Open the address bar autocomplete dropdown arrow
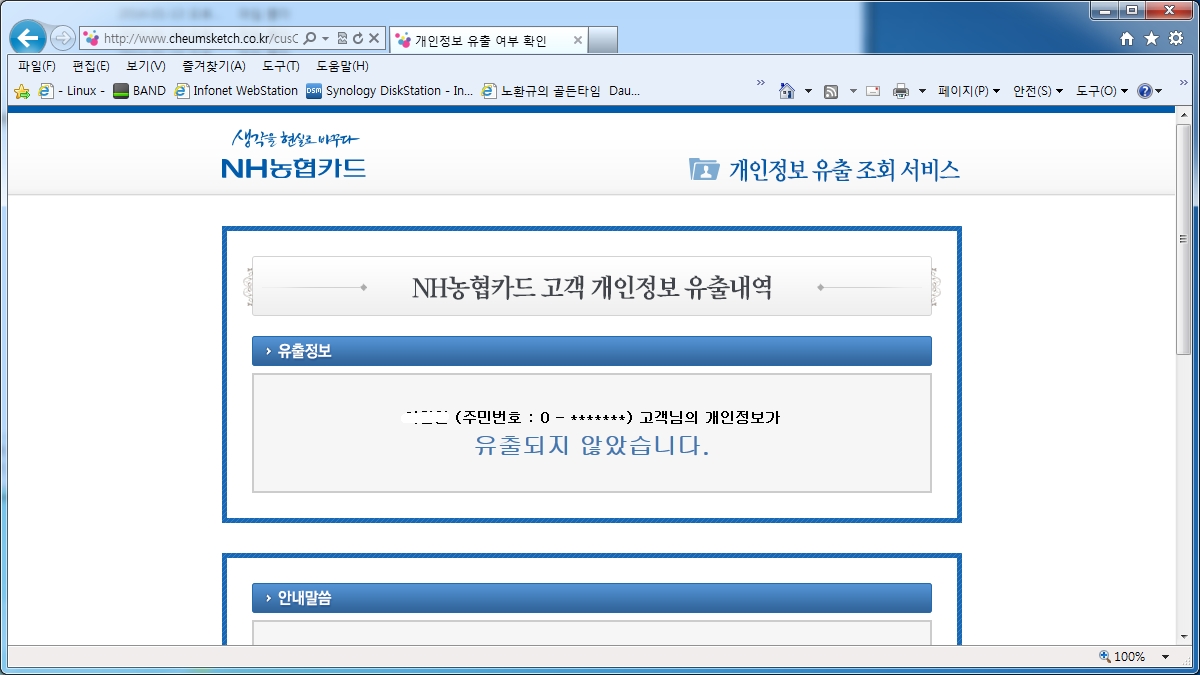The image size is (1200, 675). (325, 38)
